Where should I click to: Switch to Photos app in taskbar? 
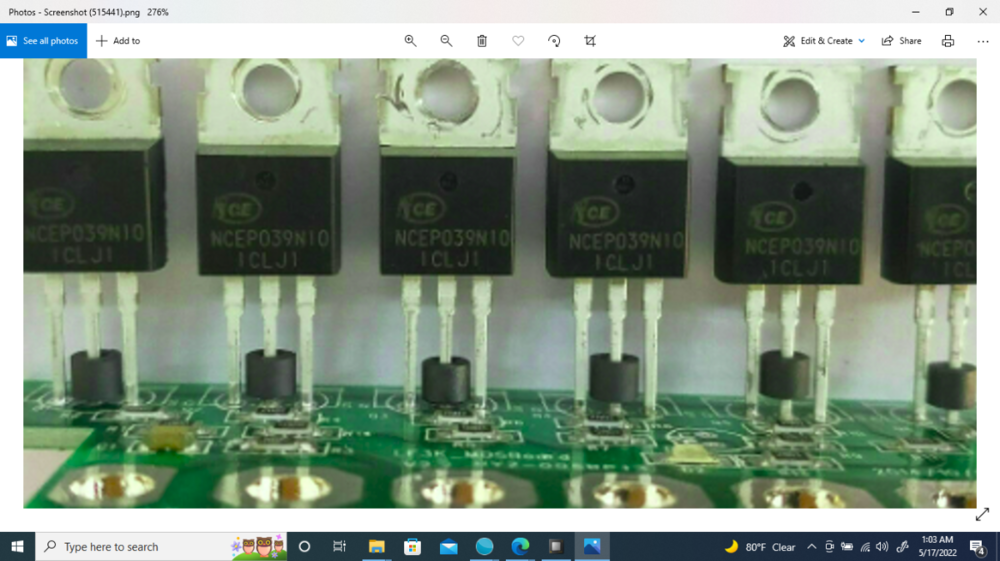[x=592, y=546]
